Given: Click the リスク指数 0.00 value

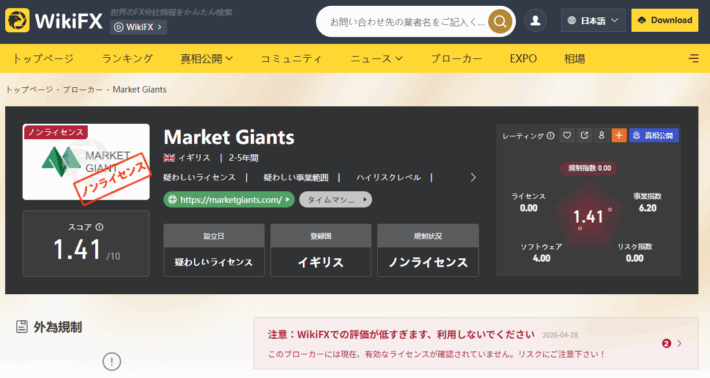Looking at the screenshot, I should (x=634, y=258).
